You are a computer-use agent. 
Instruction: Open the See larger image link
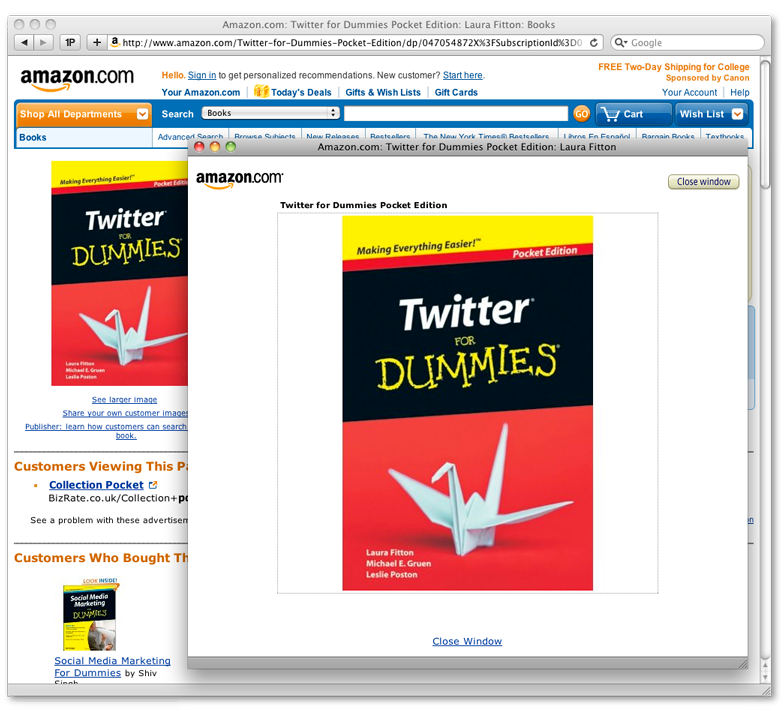[125, 400]
